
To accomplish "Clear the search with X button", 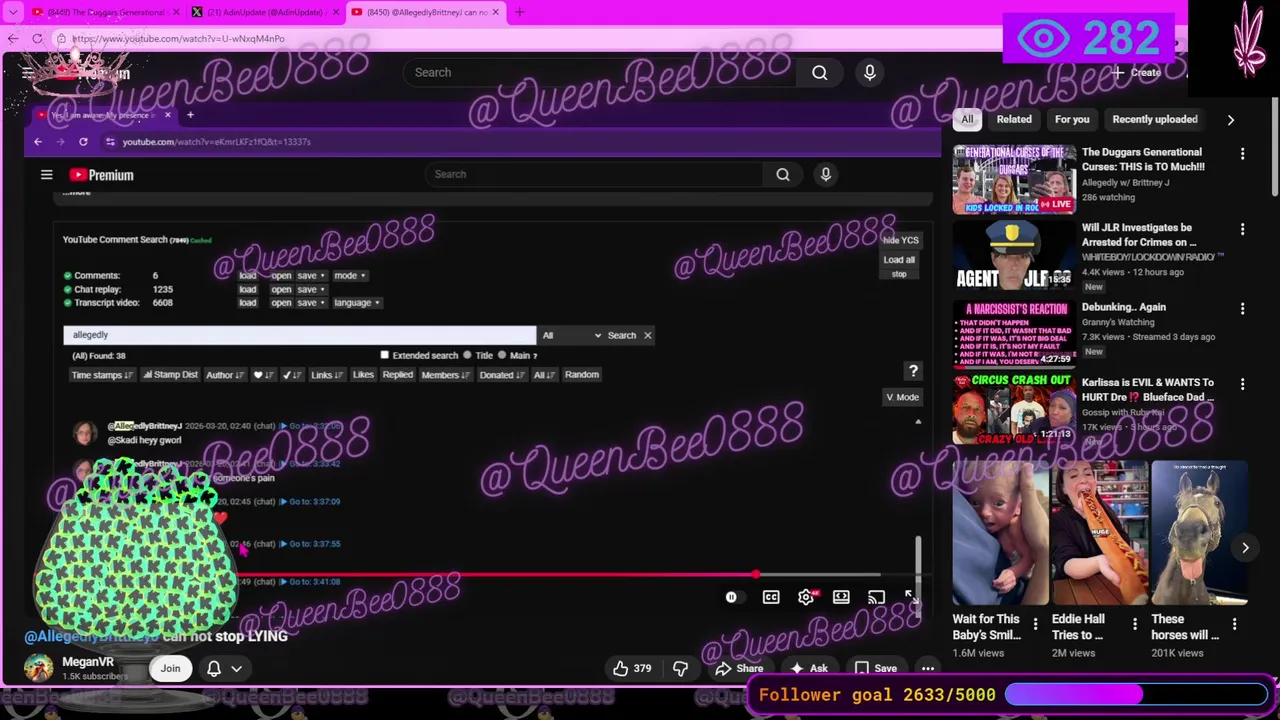I will 647,335.
